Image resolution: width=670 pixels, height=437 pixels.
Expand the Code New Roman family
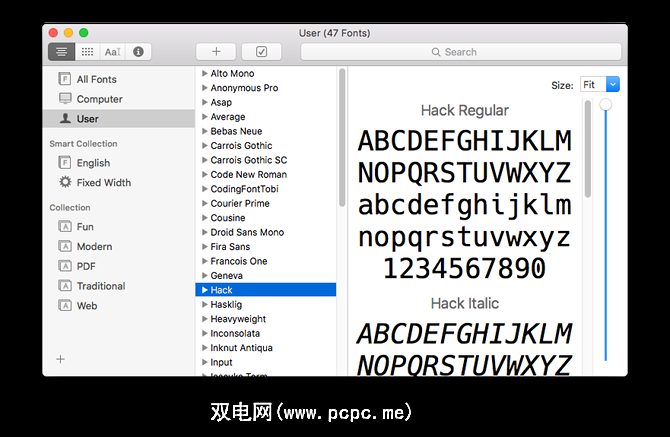[x=205, y=174]
